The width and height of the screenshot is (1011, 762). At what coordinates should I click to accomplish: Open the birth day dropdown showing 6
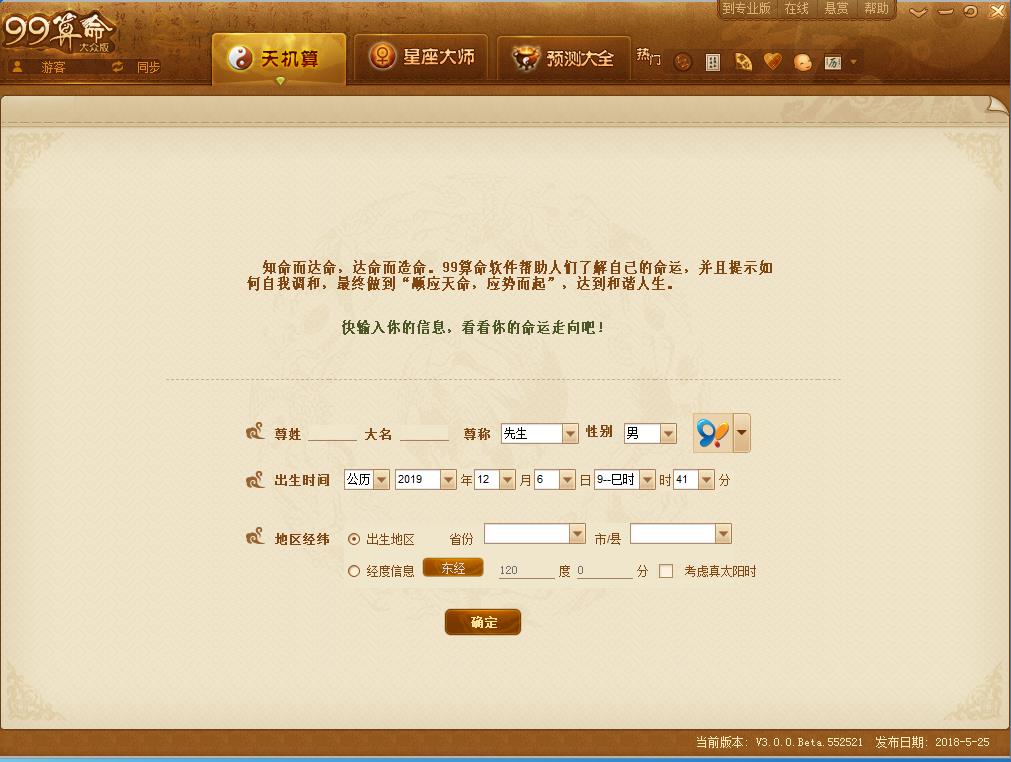(x=555, y=480)
